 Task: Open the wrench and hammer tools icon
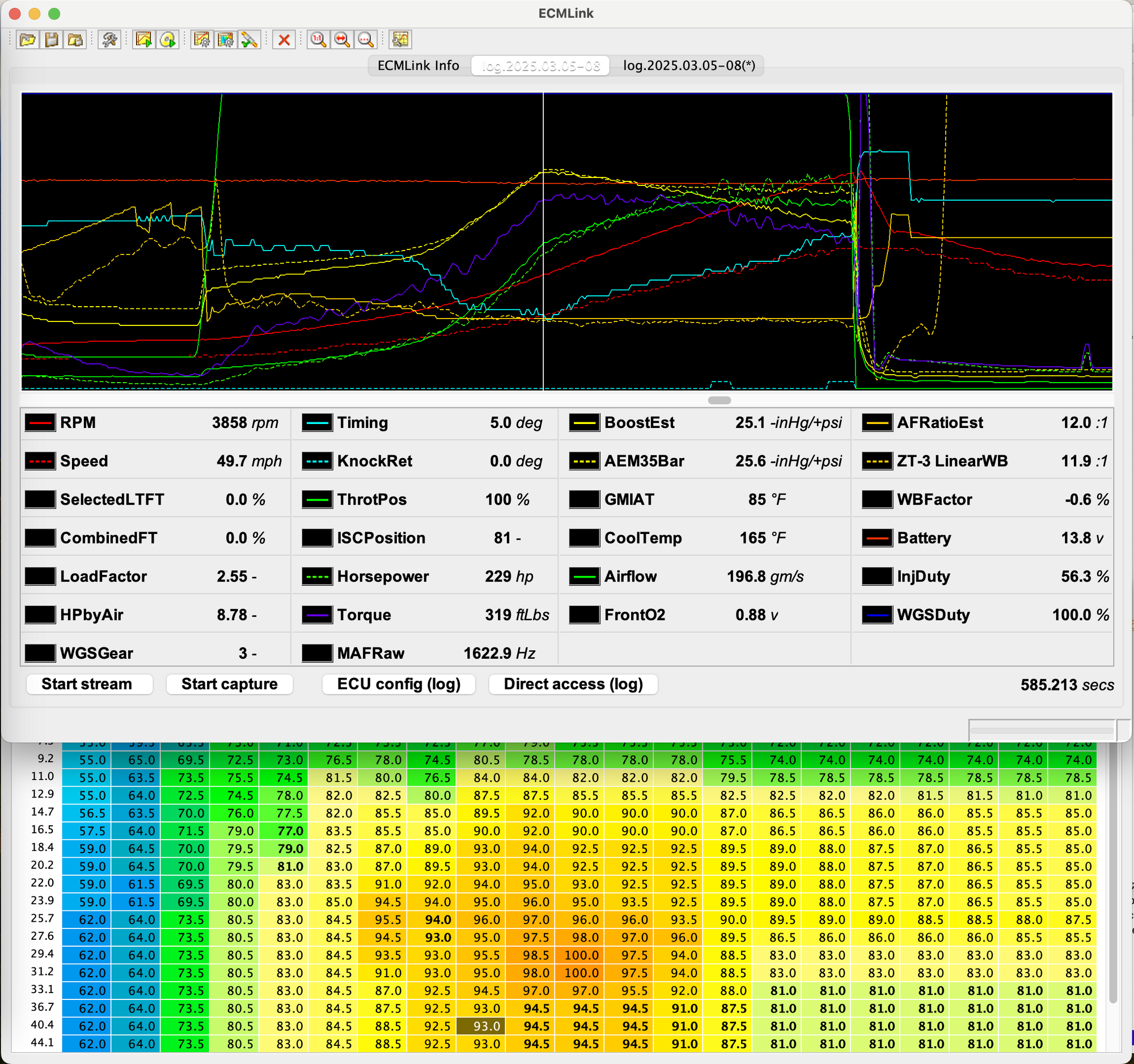coord(109,39)
